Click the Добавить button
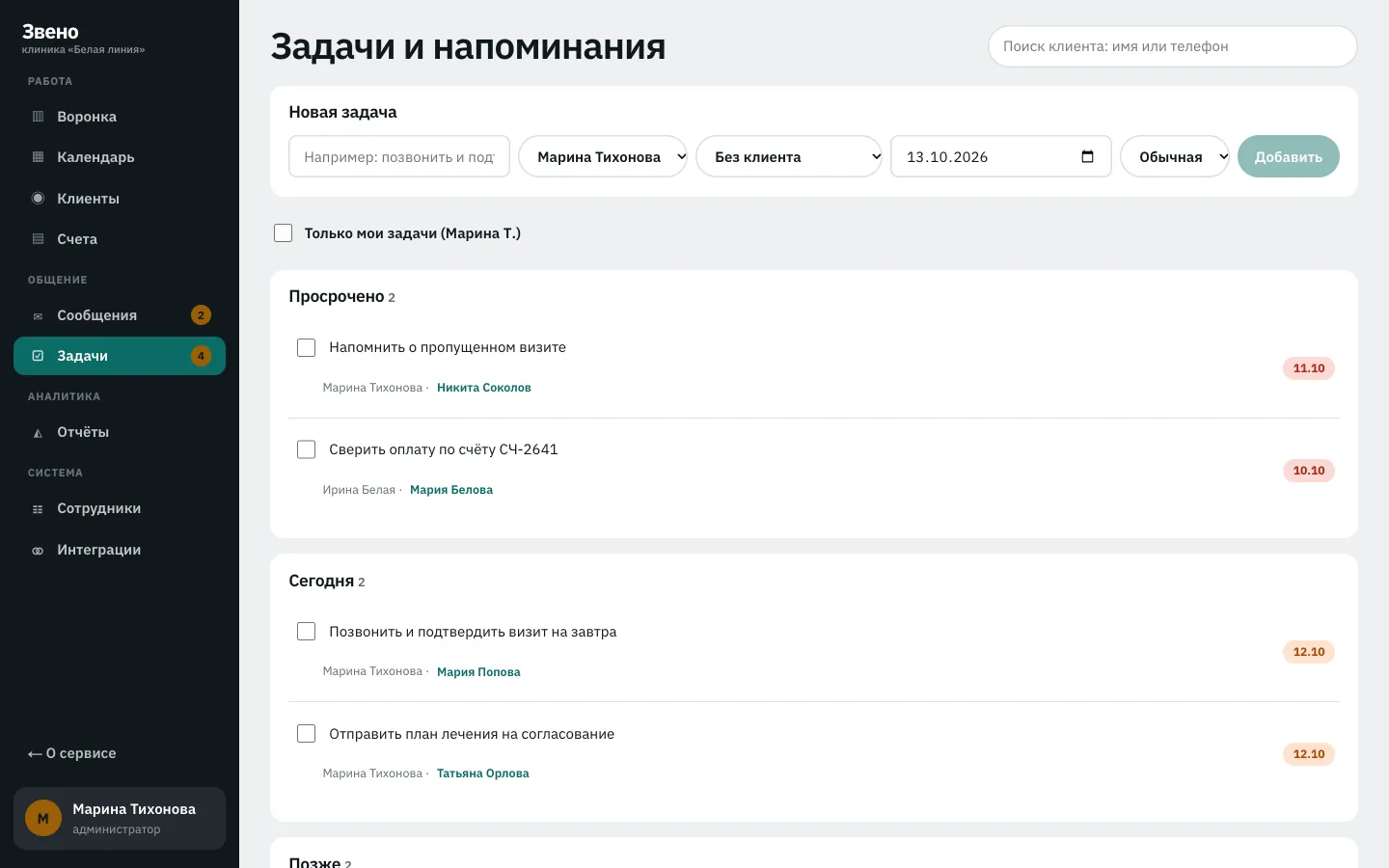The width and height of the screenshot is (1389, 868). (1289, 156)
